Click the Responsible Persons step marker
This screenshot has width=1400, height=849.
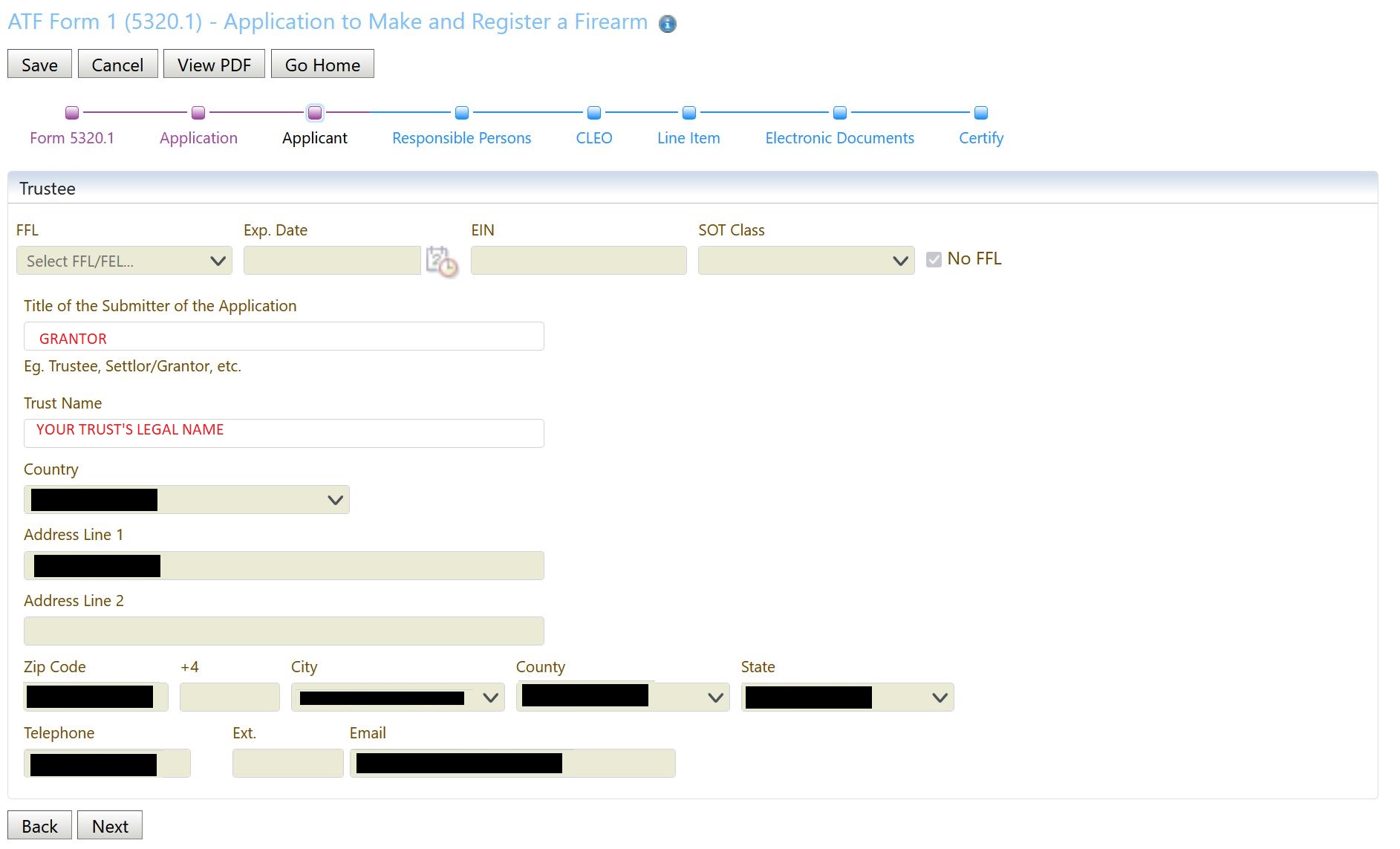(x=462, y=113)
